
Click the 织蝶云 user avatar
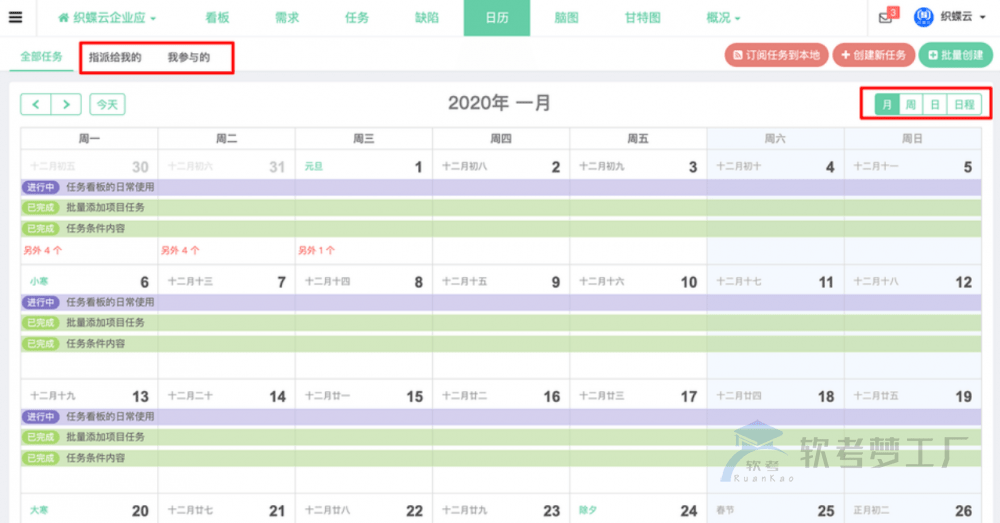tap(923, 17)
